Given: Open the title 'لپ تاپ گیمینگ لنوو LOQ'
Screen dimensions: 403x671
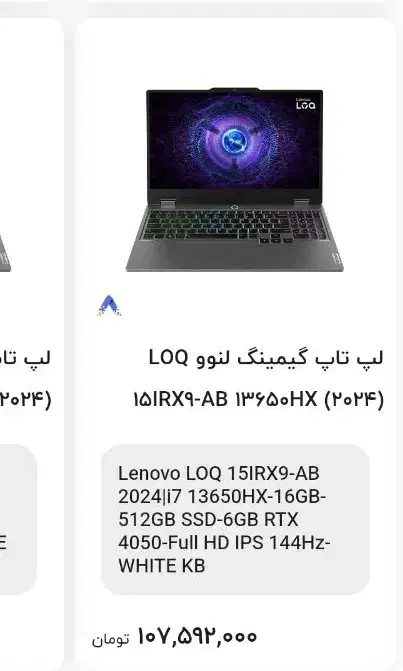Looking at the screenshot, I should [266, 358].
